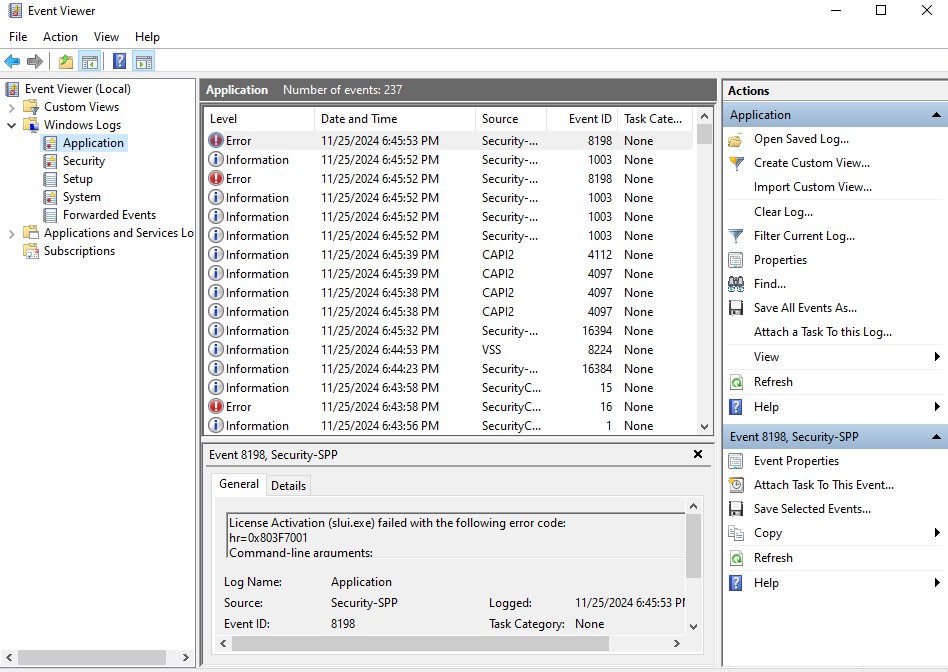
Task: Open the Action menu
Action: 60,37
